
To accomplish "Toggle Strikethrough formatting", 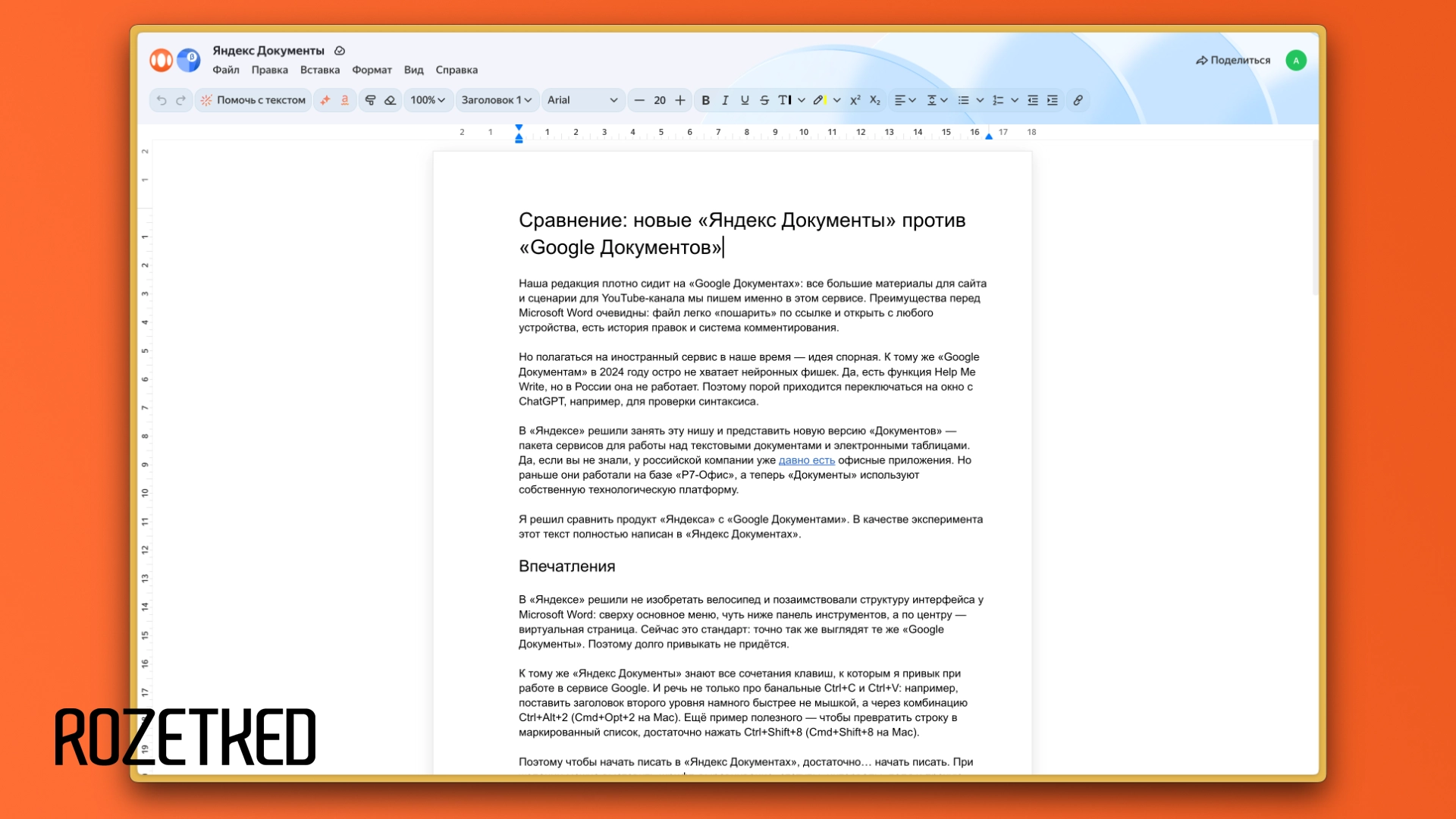I will (x=764, y=100).
